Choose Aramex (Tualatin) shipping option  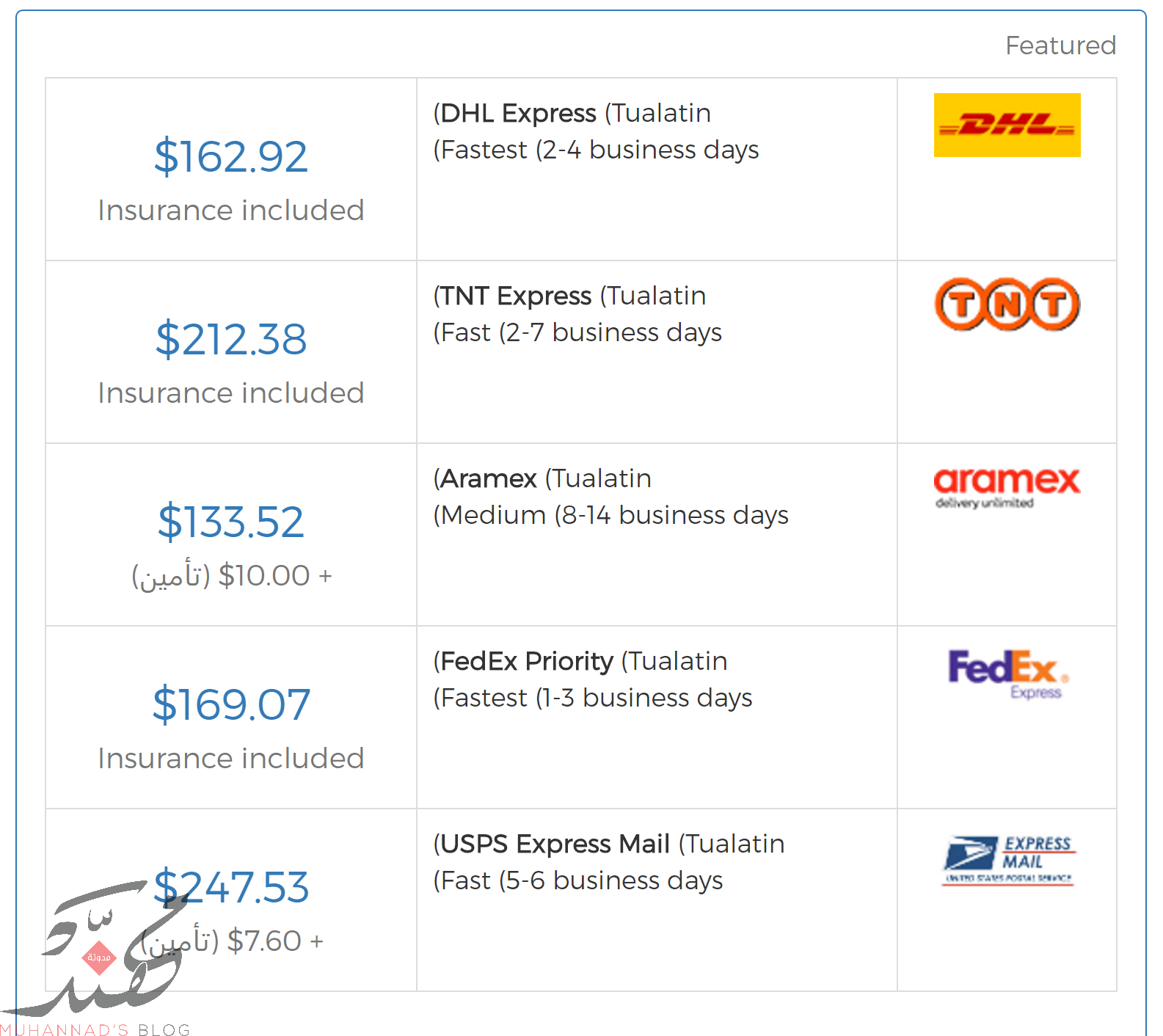(x=542, y=478)
